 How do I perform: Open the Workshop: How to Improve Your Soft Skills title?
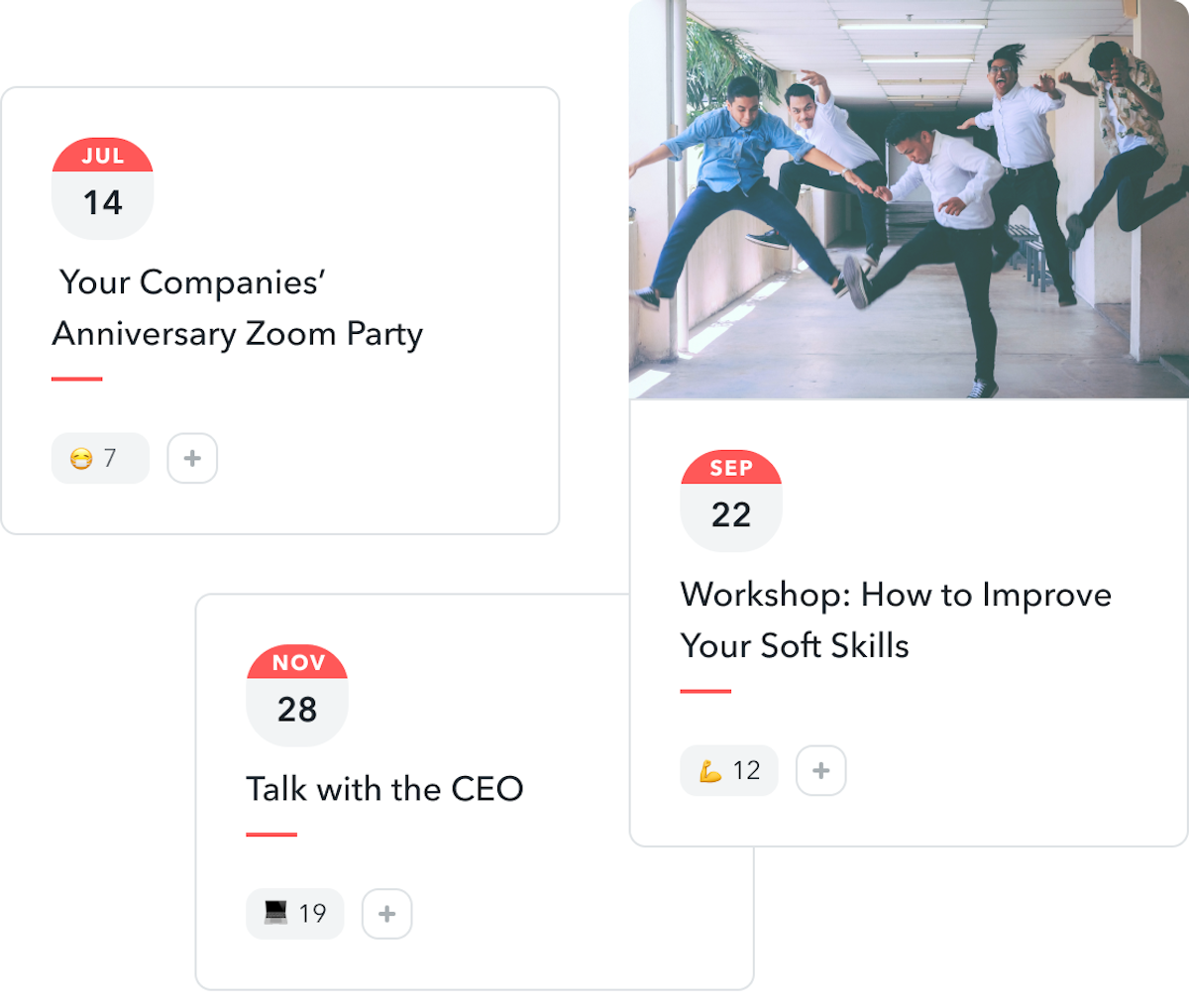pyautogui.click(x=895, y=619)
